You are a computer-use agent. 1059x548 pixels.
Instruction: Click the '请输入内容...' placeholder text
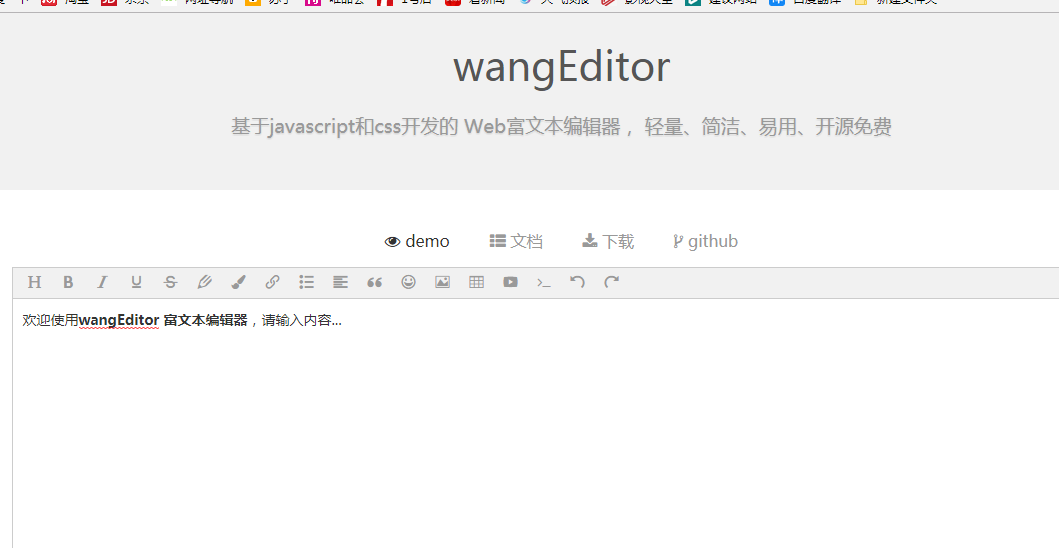tap(301, 320)
